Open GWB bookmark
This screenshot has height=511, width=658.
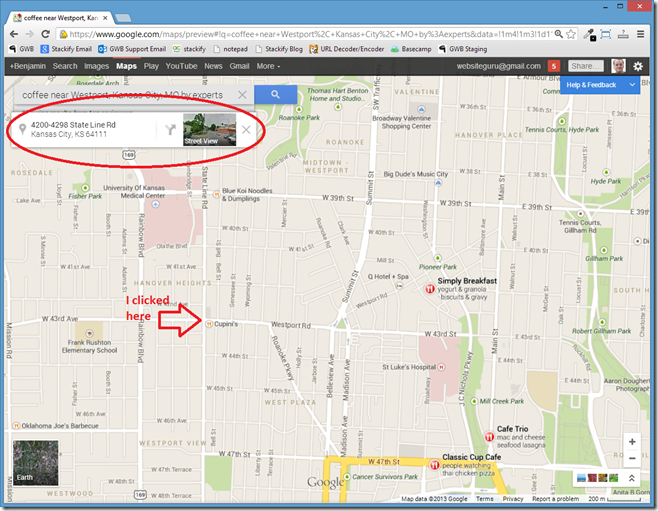pos(22,49)
